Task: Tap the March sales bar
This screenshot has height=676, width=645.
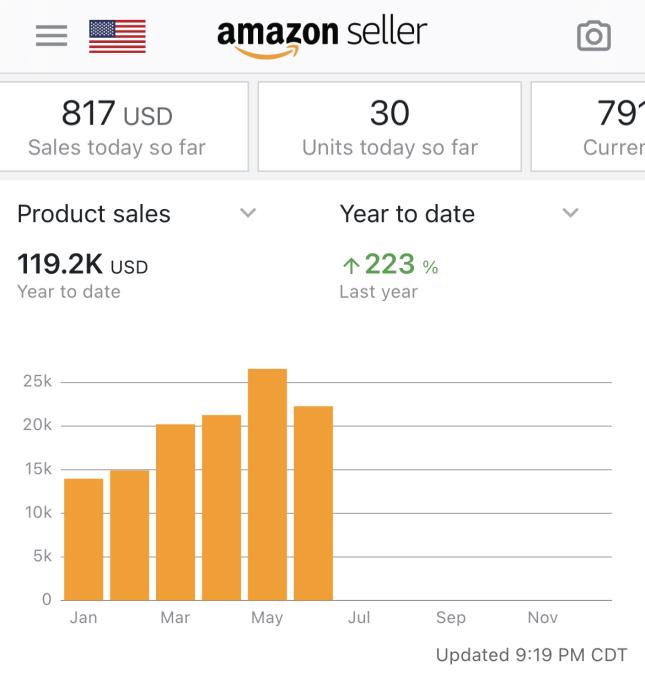Action: pyautogui.click(x=175, y=512)
